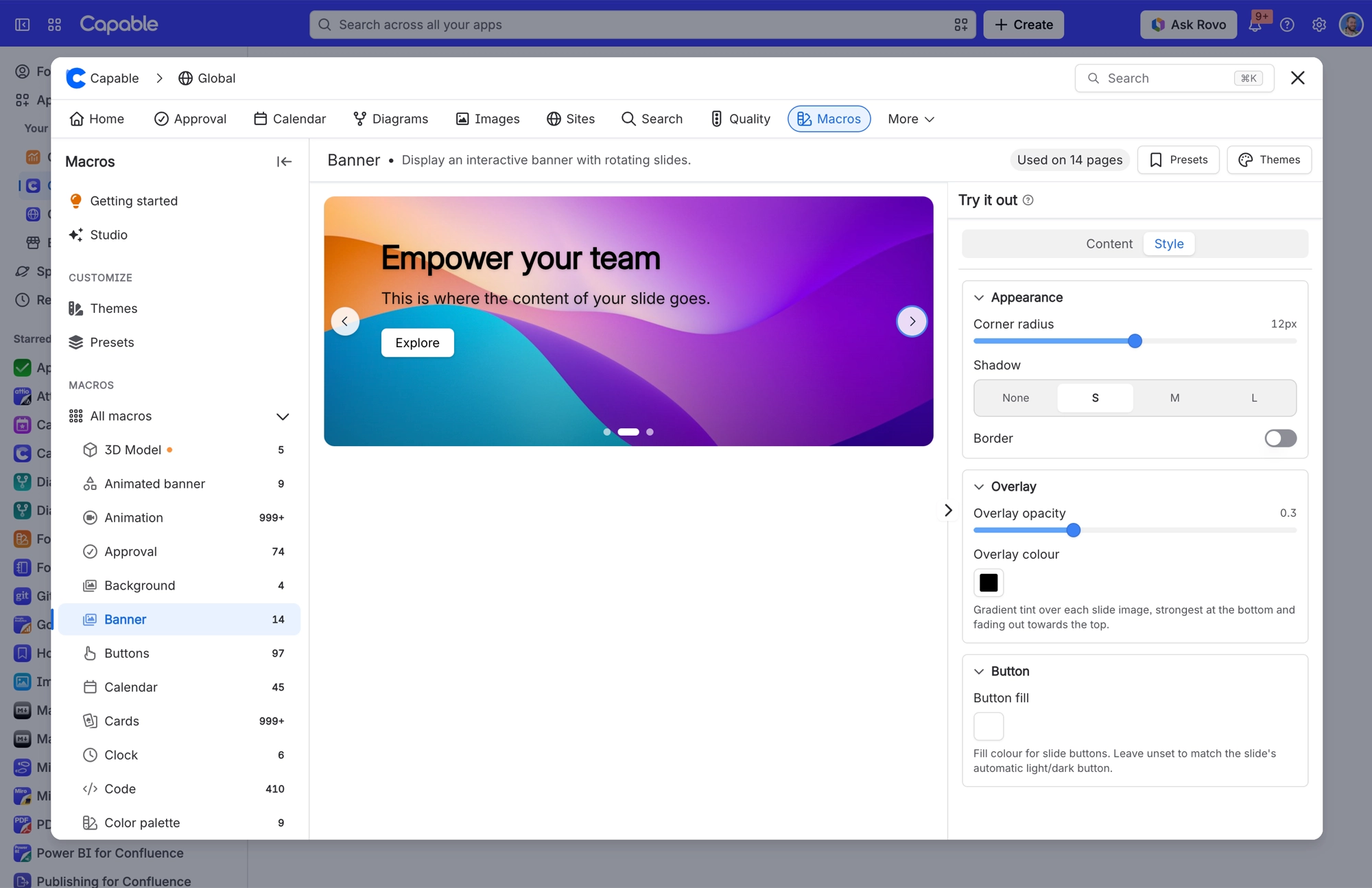Select the Code macro entry
Screen dimensions: 1372x888
point(179,789)
